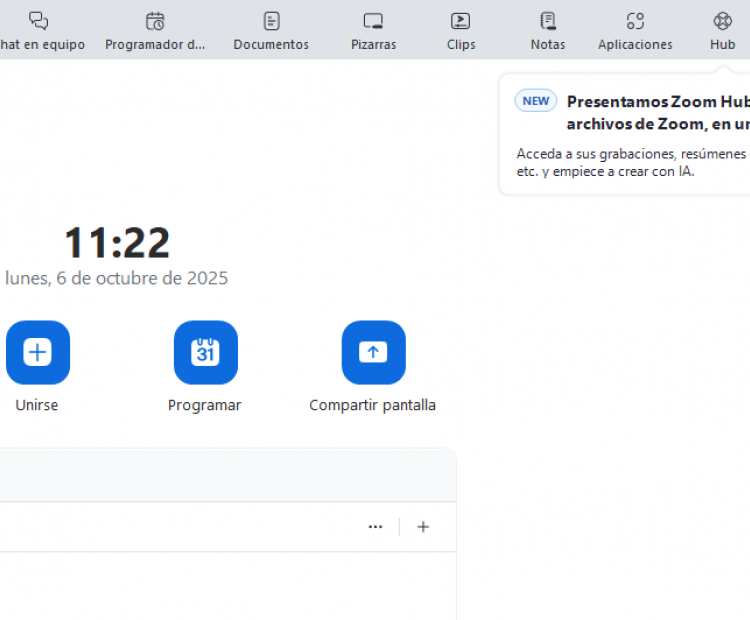Click the Presentamos Zoom Hub heading

click(657, 101)
